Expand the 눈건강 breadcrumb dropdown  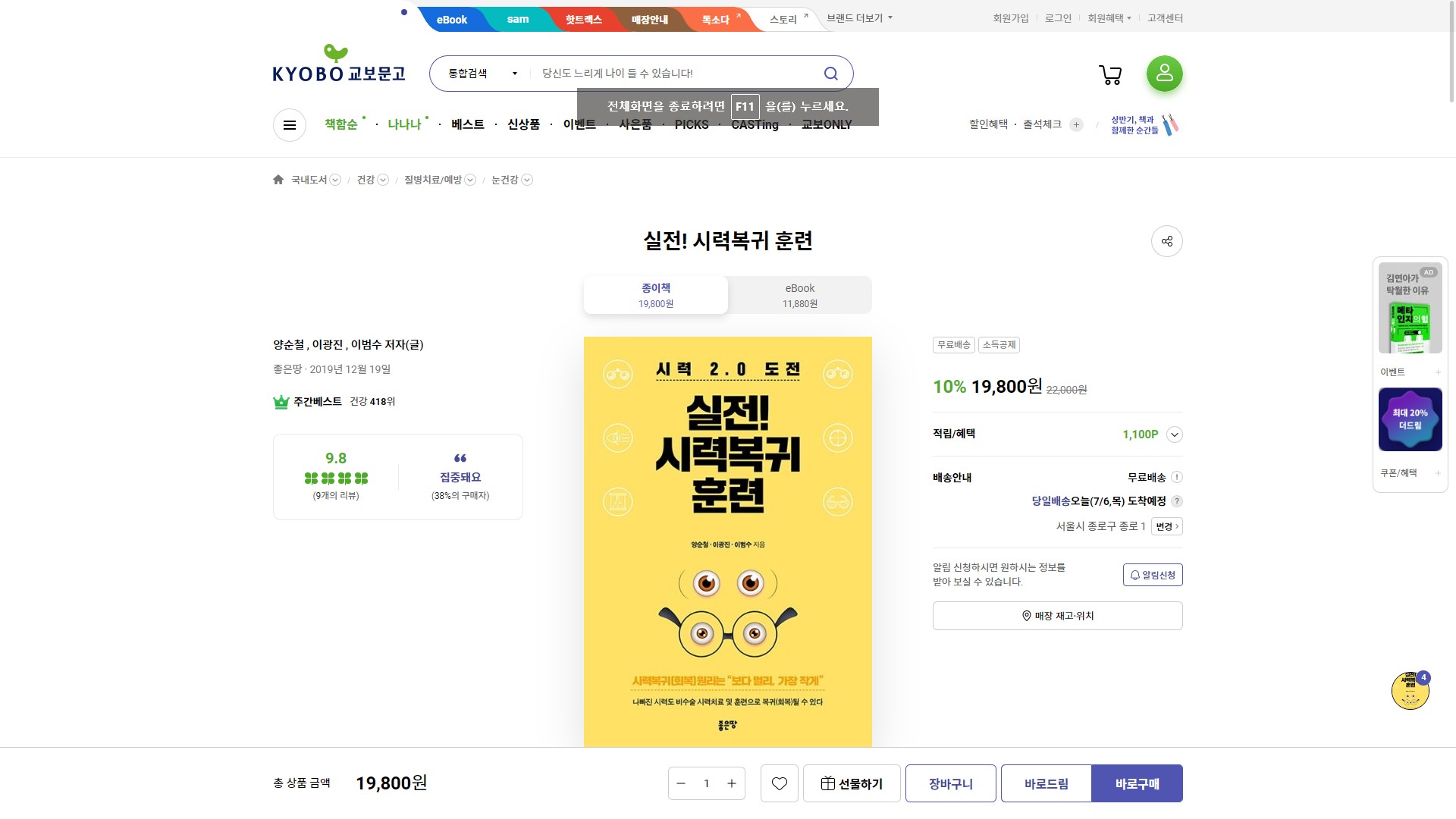[527, 180]
